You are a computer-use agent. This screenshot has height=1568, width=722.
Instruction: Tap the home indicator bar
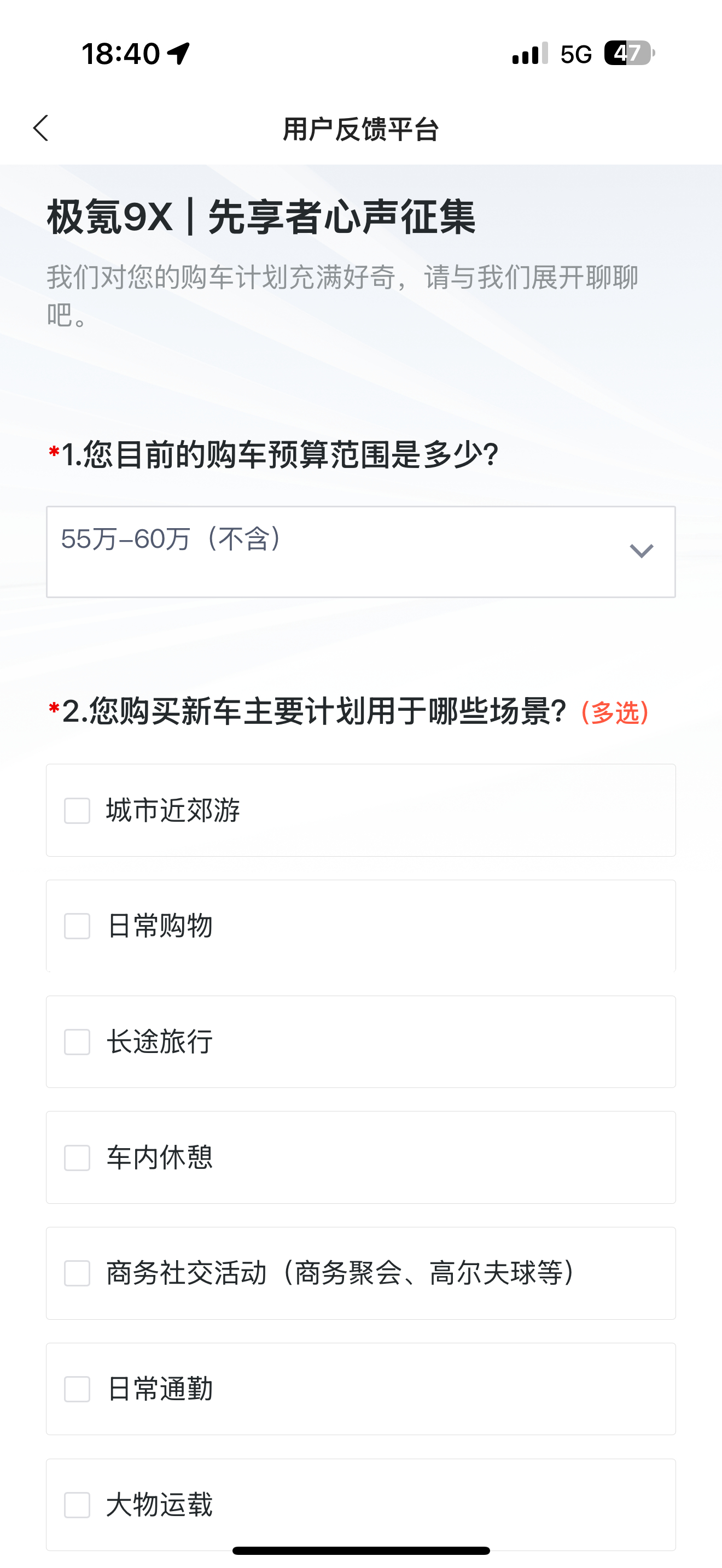(x=361, y=1551)
